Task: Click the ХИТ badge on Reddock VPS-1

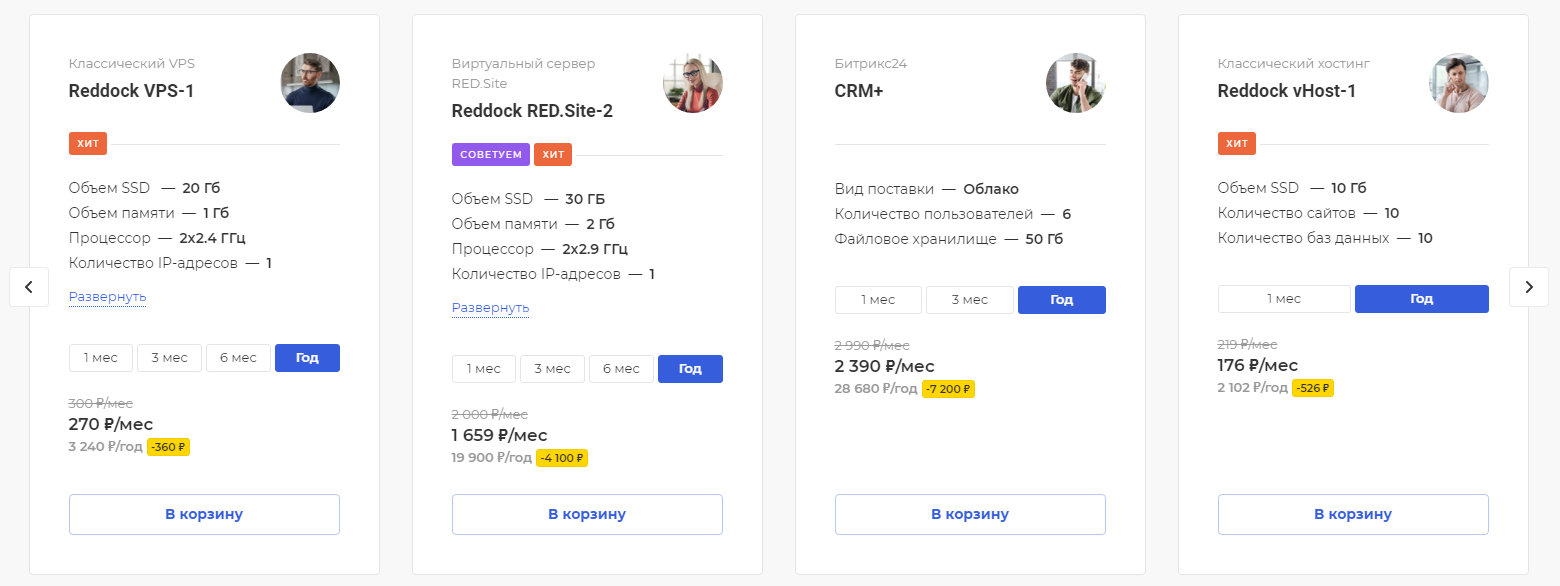Action: coord(88,144)
